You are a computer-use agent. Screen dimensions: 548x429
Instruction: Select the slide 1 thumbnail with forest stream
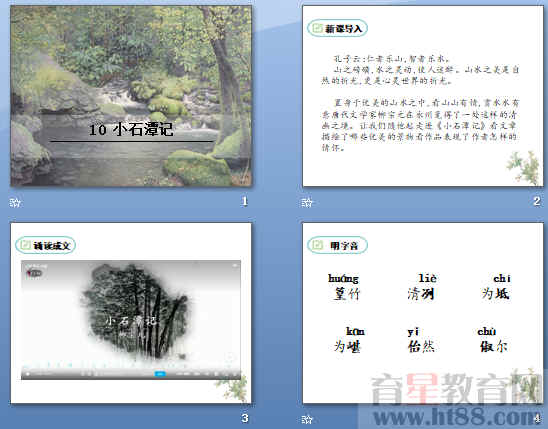[x=131, y=96]
